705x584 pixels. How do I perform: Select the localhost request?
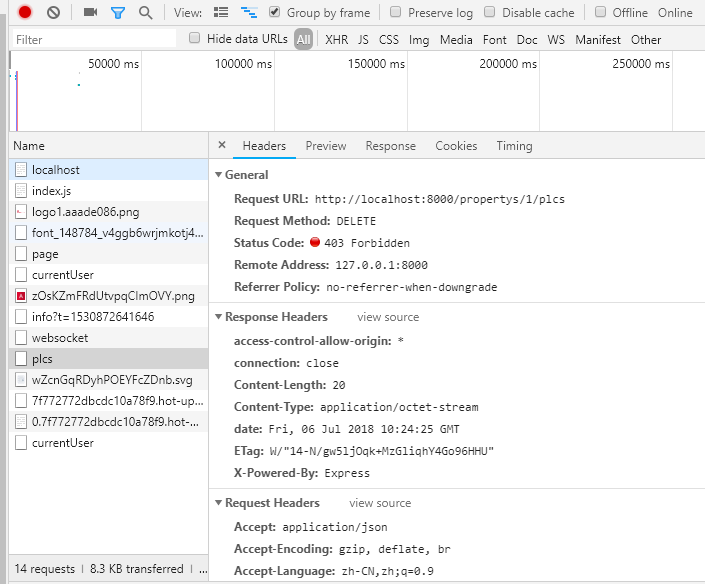(x=108, y=169)
